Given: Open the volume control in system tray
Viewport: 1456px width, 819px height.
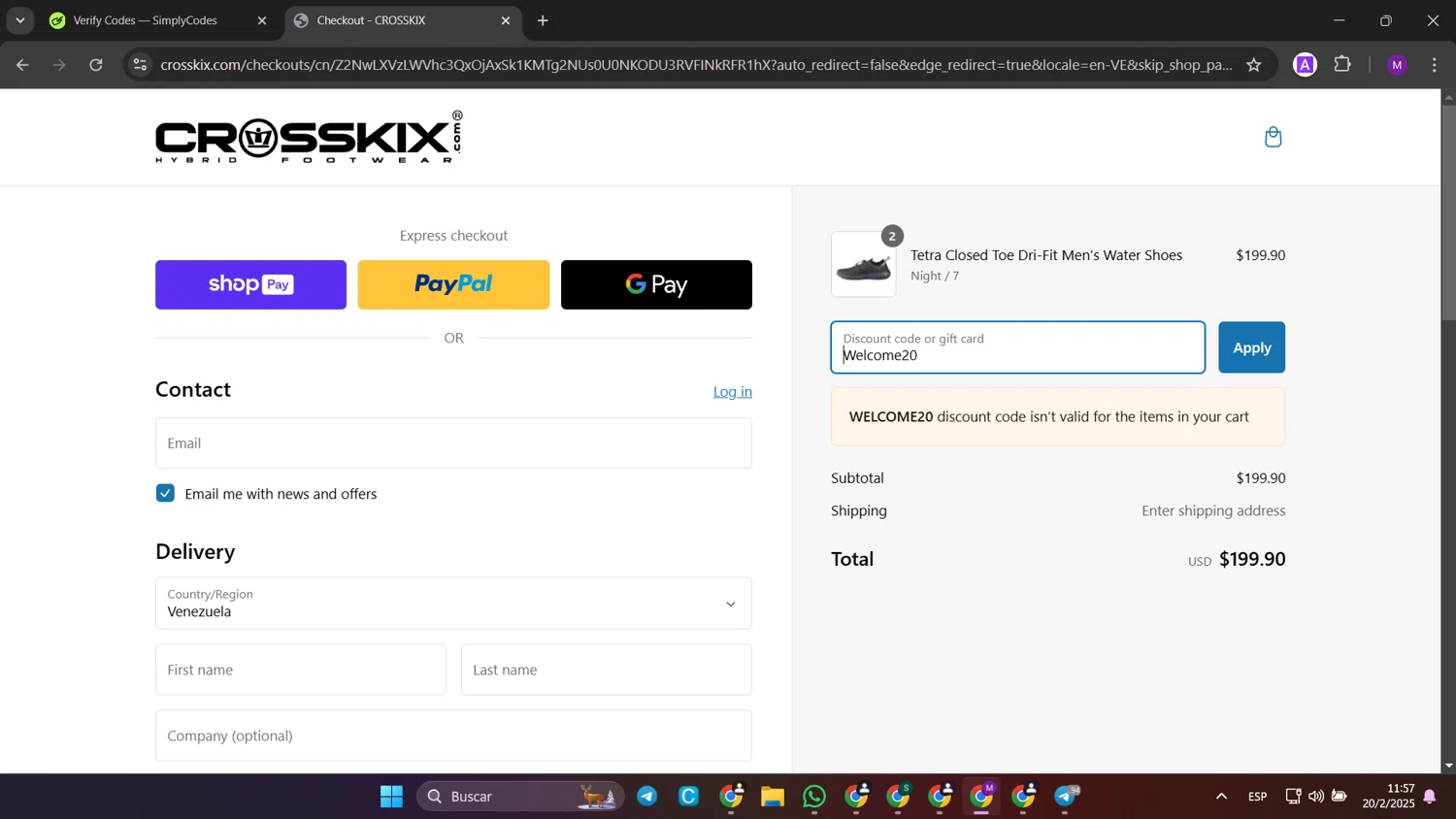Looking at the screenshot, I should (1316, 797).
